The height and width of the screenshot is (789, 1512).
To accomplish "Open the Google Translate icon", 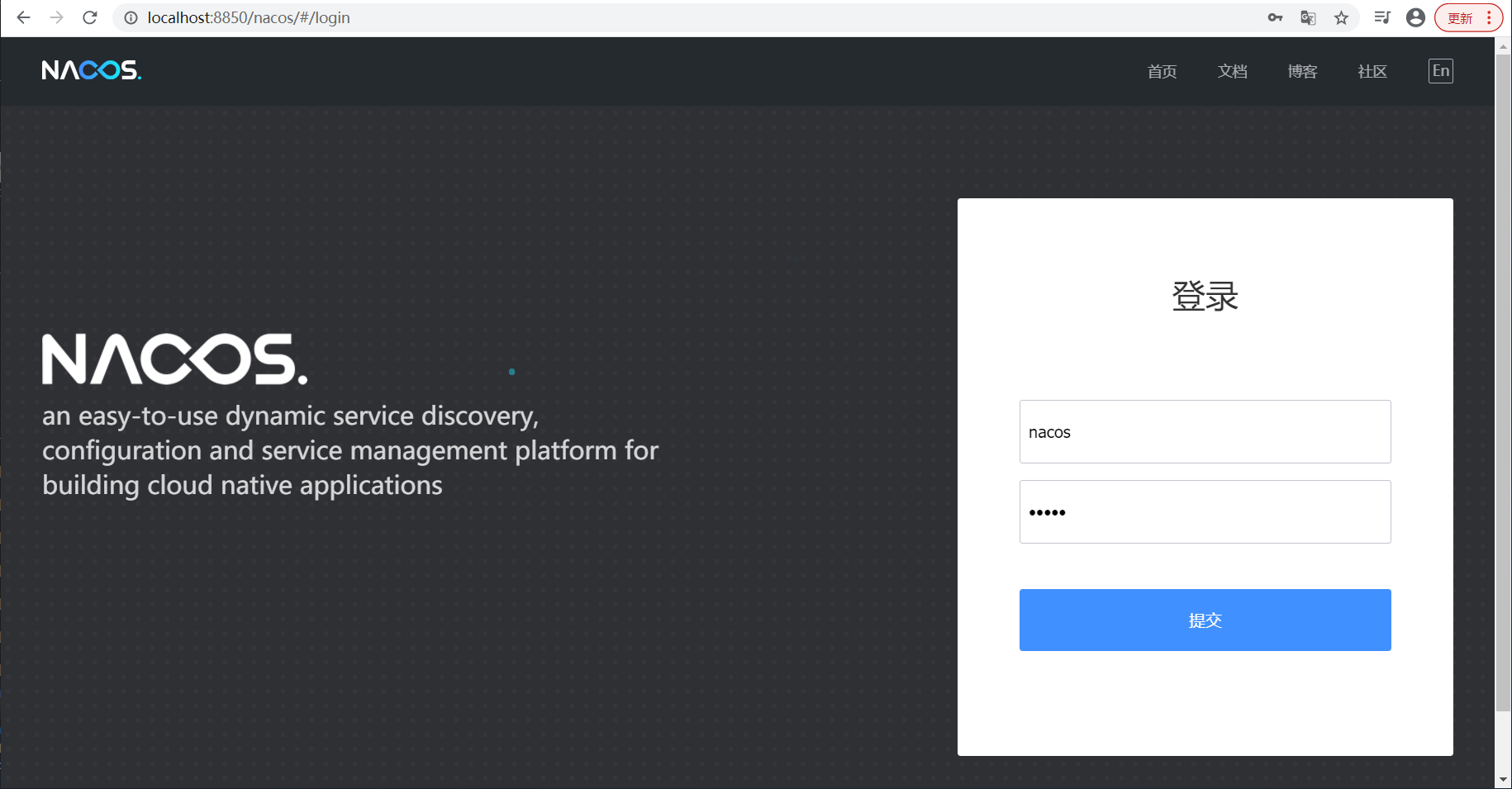I will coord(1308,17).
